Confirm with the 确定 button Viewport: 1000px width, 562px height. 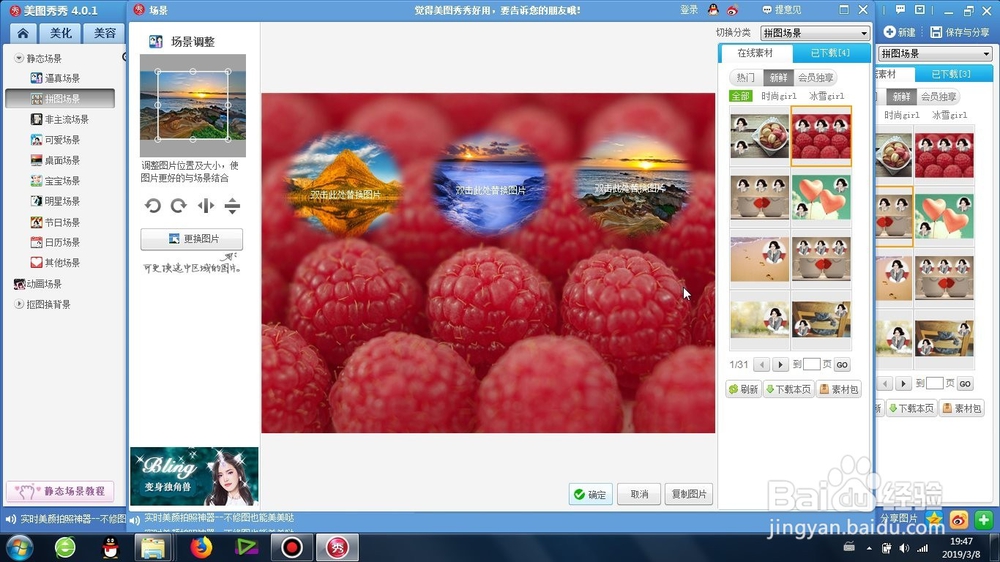point(590,494)
